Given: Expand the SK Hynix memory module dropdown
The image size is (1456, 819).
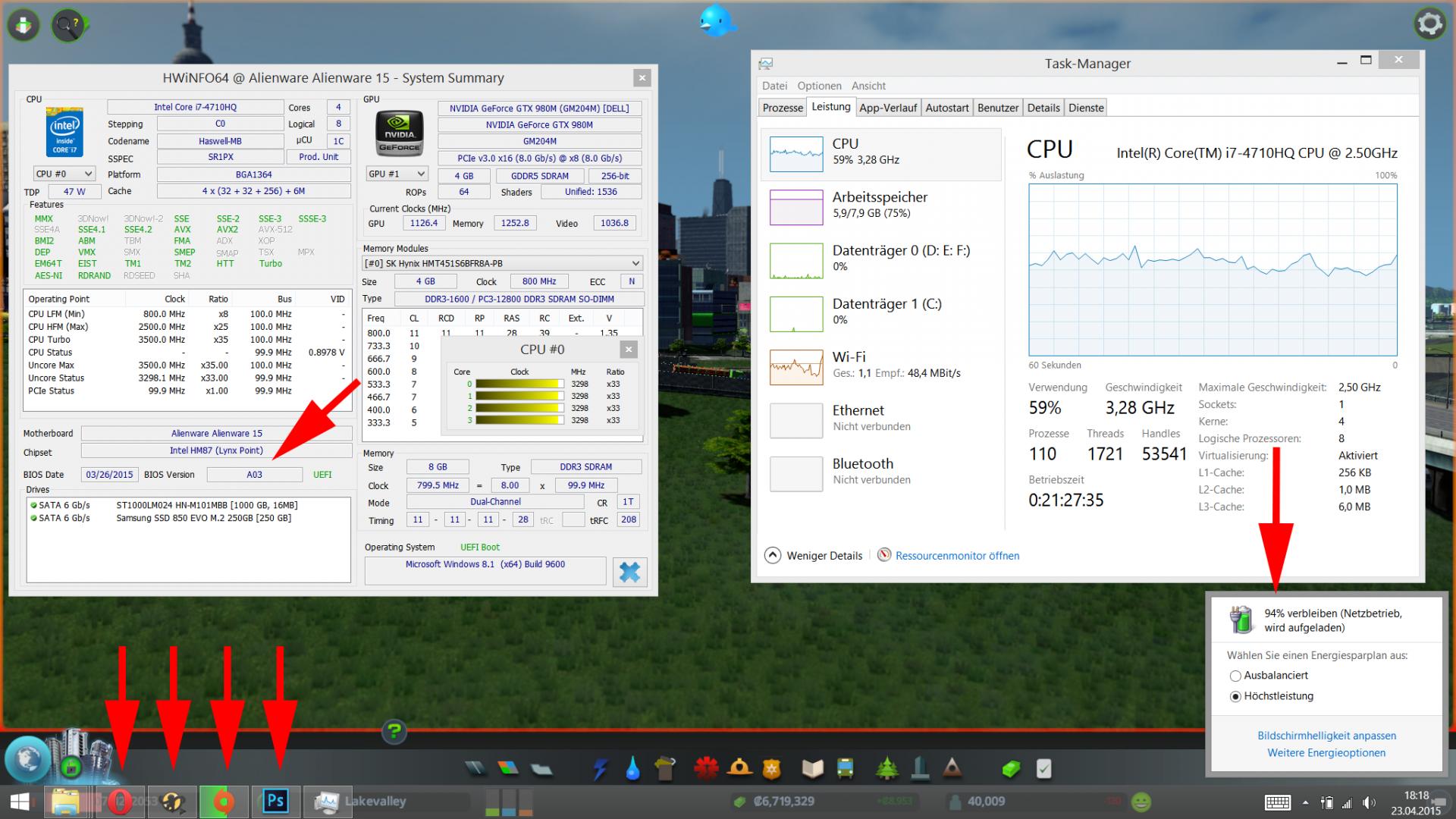Looking at the screenshot, I should coord(503,263).
